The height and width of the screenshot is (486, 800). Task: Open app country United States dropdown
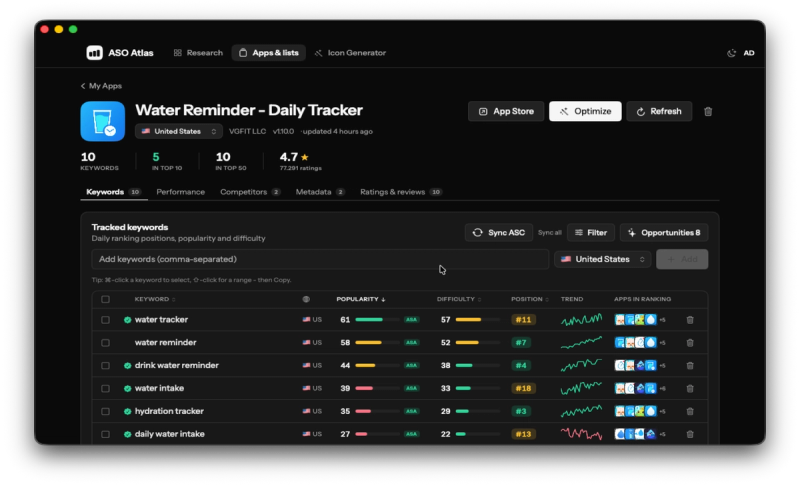[x=179, y=131]
